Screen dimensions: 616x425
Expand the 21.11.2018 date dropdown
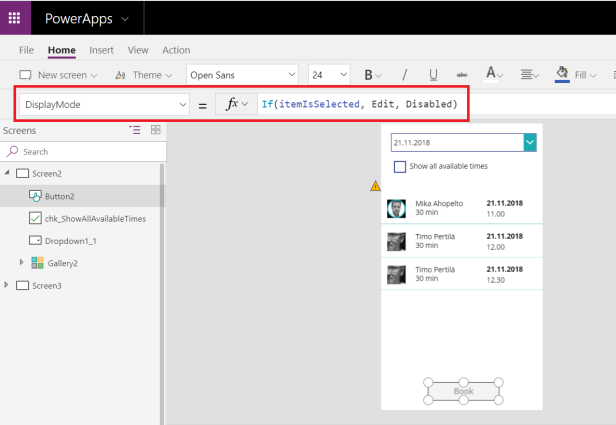[x=530, y=143]
